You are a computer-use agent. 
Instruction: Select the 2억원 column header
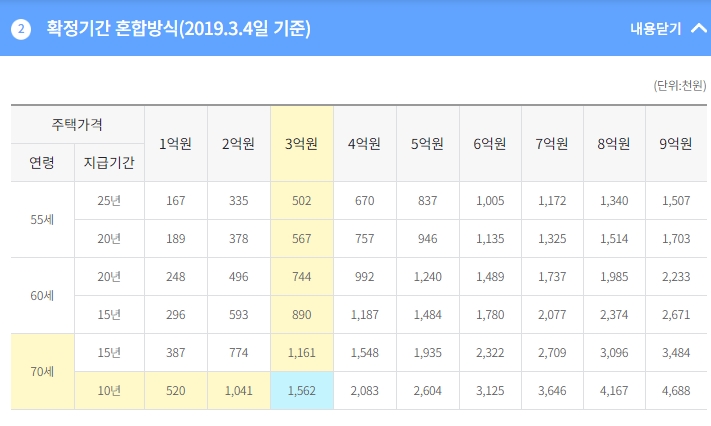(239, 144)
